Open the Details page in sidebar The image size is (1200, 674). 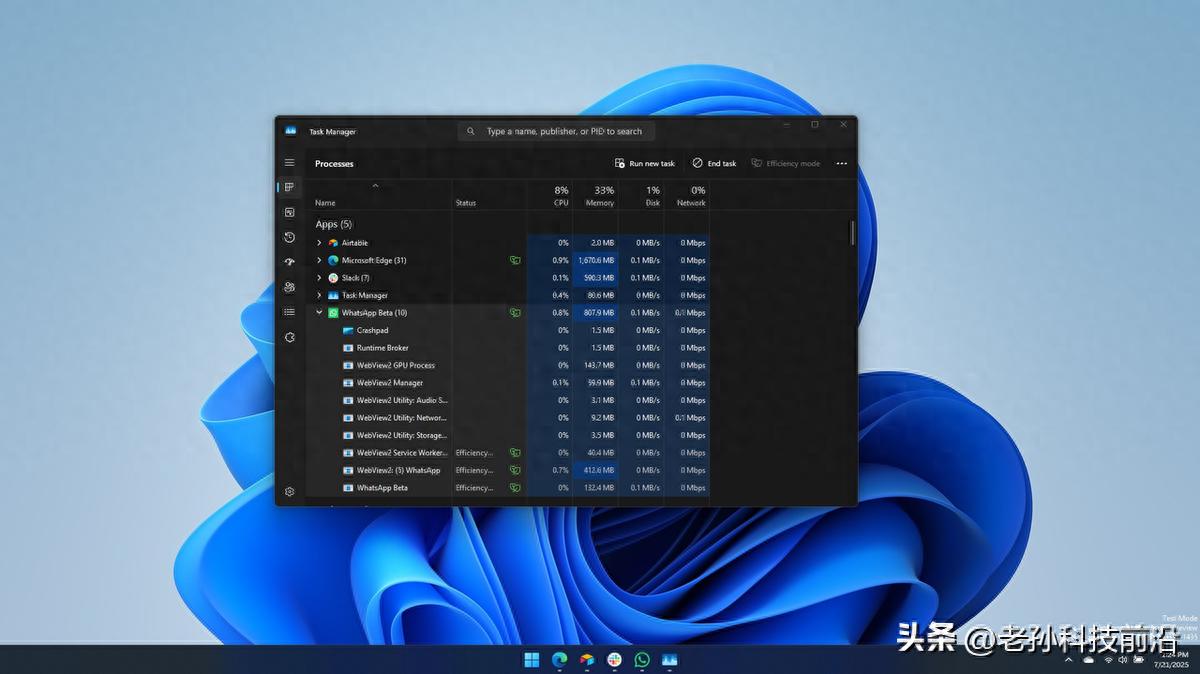pyautogui.click(x=289, y=312)
